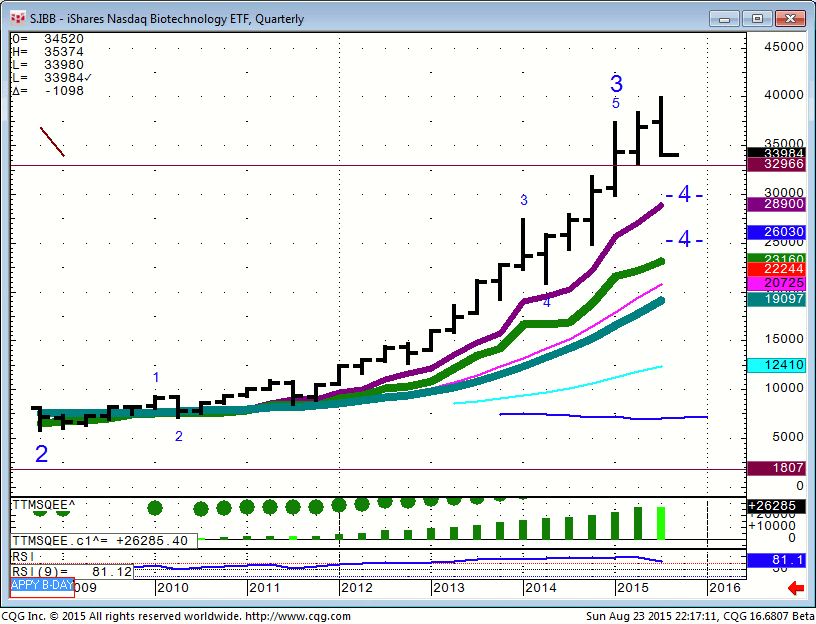Image resolution: width=816 pixels, height=624 pixels.
Task: Select the 1807 price level tag
Action: (776, 468)
